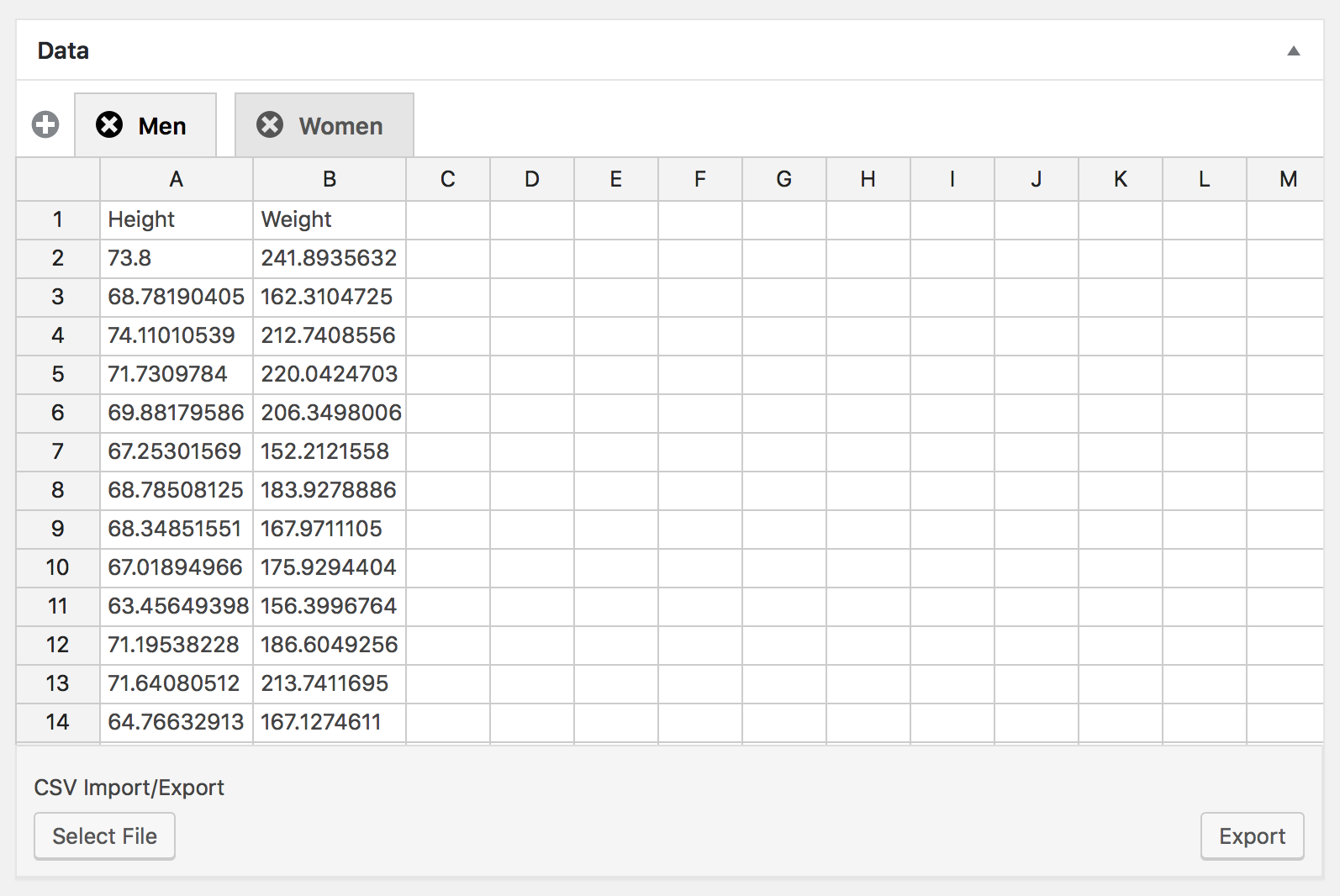Click cell containing 68.78508125

click(x=177, y=491)
